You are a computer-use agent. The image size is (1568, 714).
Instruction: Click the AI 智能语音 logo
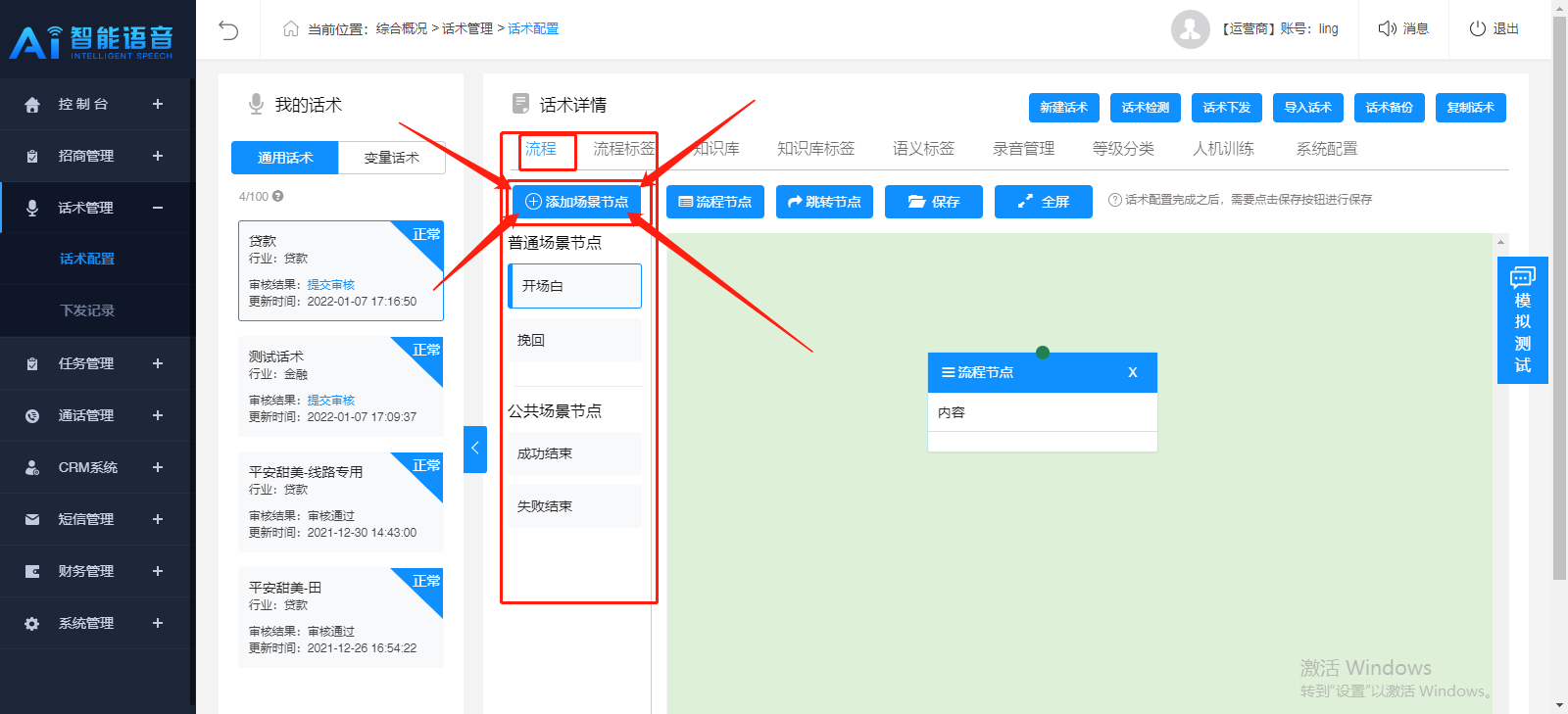(x=92, y=41)
